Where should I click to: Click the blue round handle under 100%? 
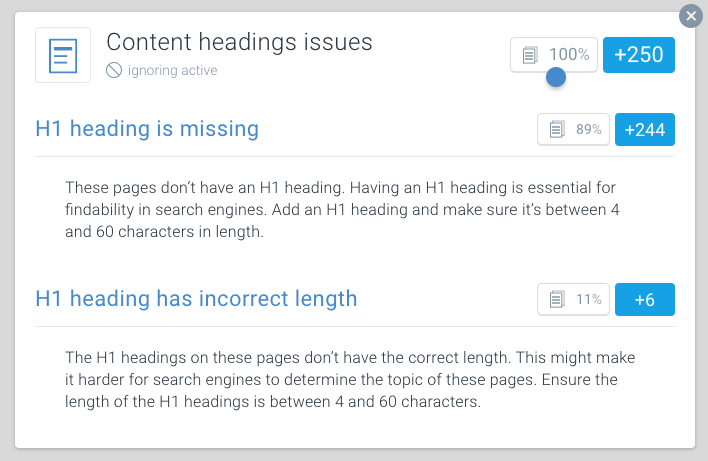(x=556, y=77)
